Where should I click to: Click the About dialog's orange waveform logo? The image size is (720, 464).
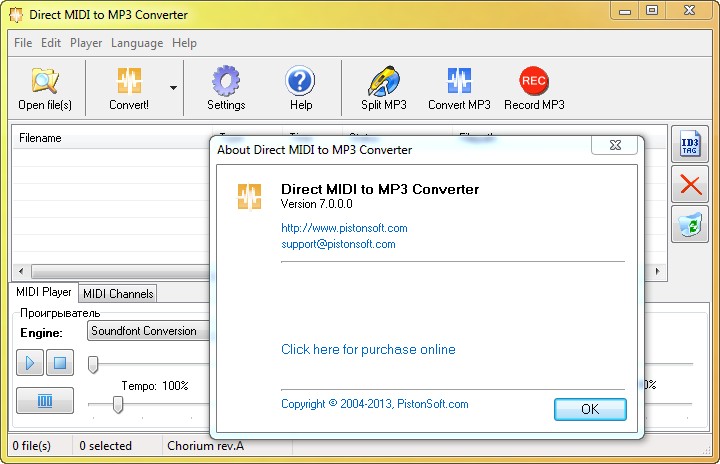(249, 196)
